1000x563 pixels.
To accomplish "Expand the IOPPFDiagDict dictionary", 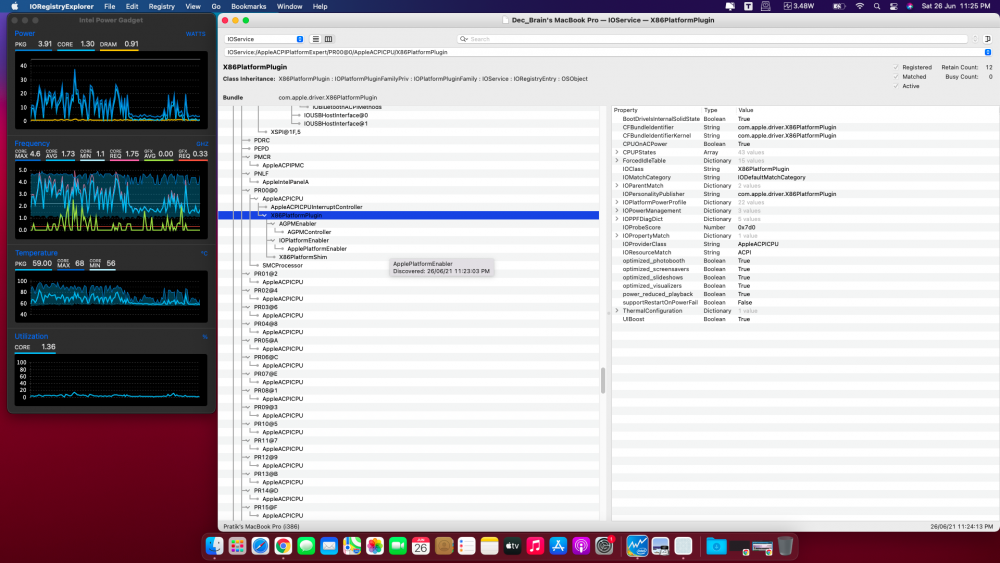I will coord(617,219).
